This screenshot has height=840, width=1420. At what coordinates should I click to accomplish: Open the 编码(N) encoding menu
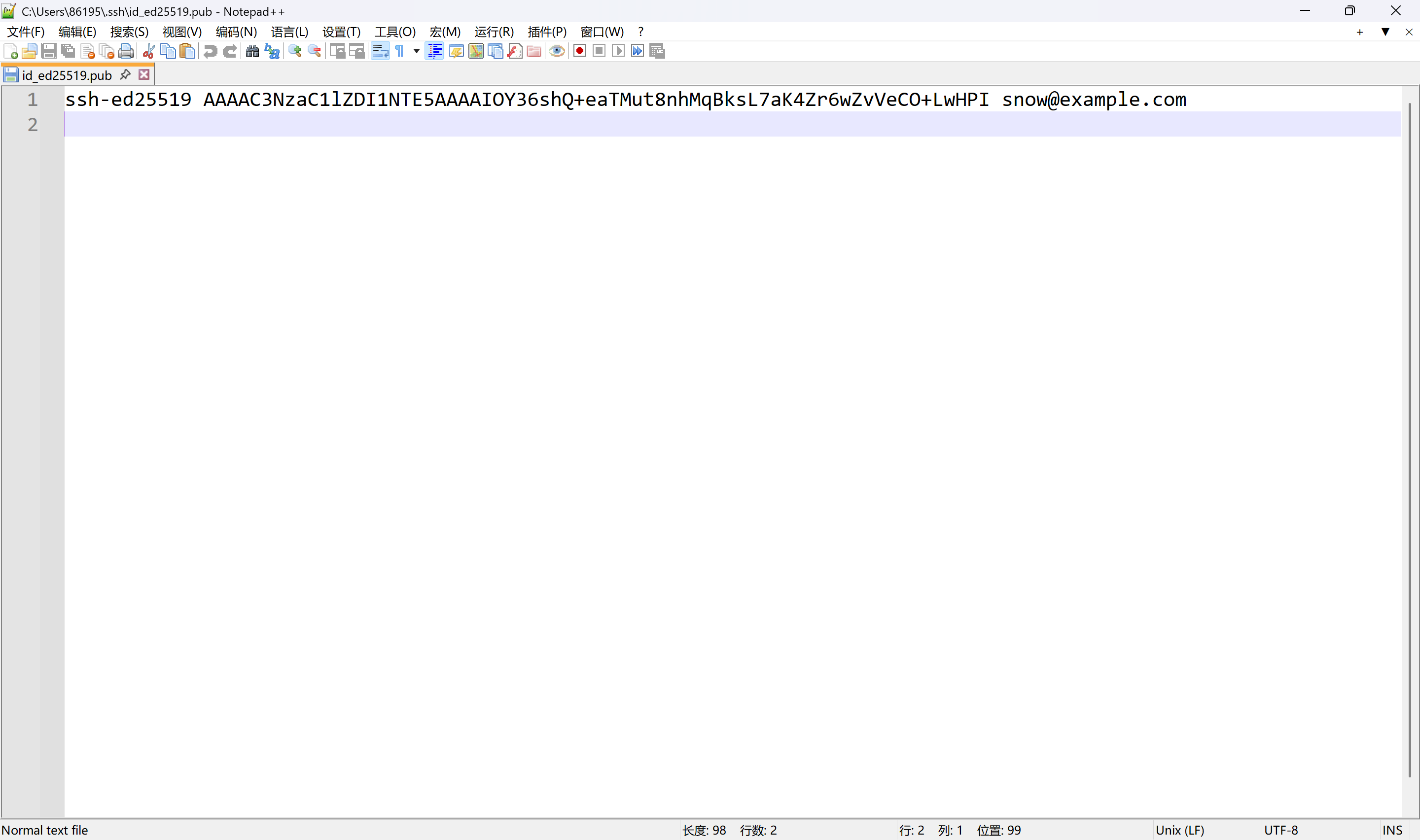236,32
